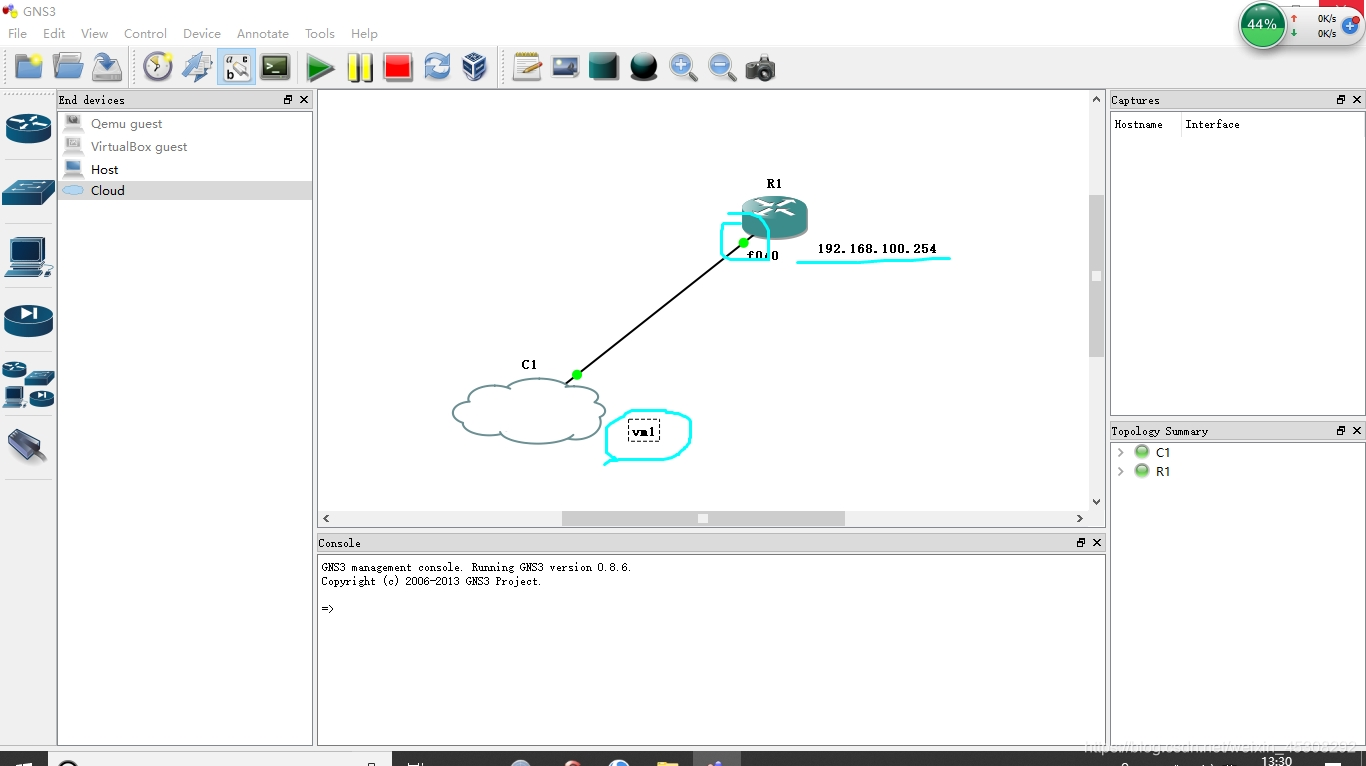Start all devices with green play
This screenshot has height=766, width=1366.
pyautogui.click(x=320, y=67)
